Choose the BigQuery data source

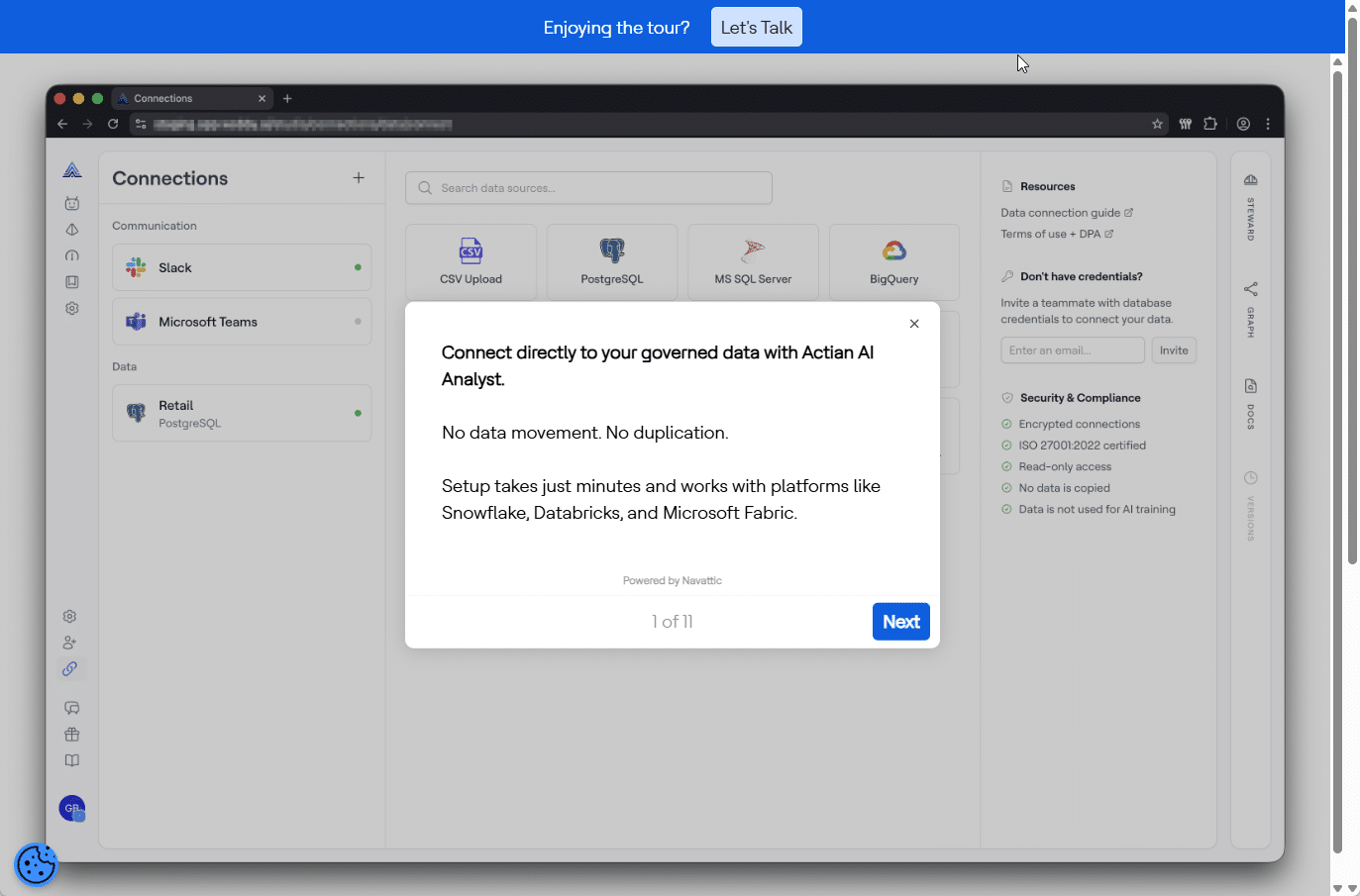point(894,262)
